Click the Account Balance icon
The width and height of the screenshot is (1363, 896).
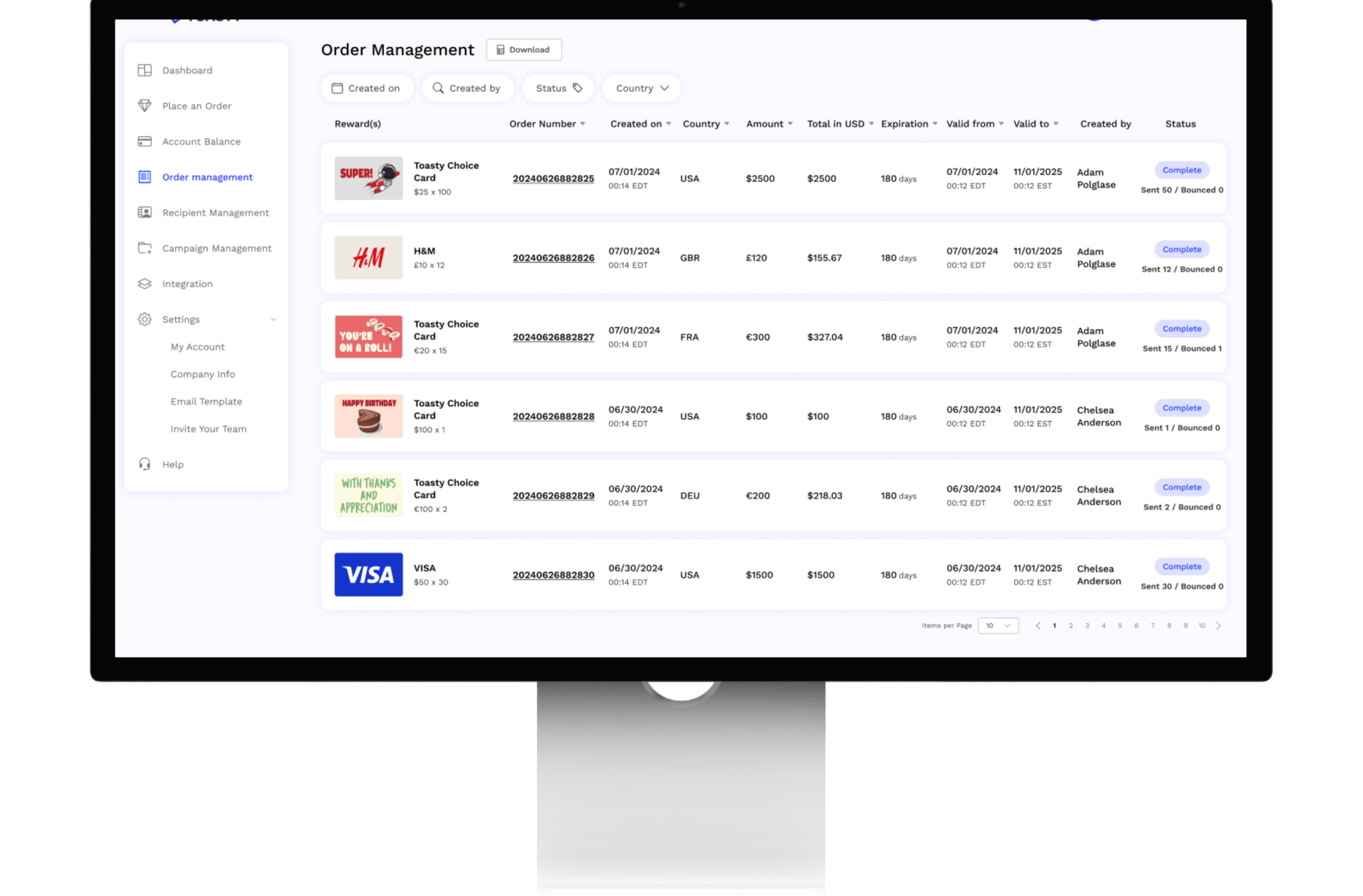pyautogui.click(x=144, y=141)
